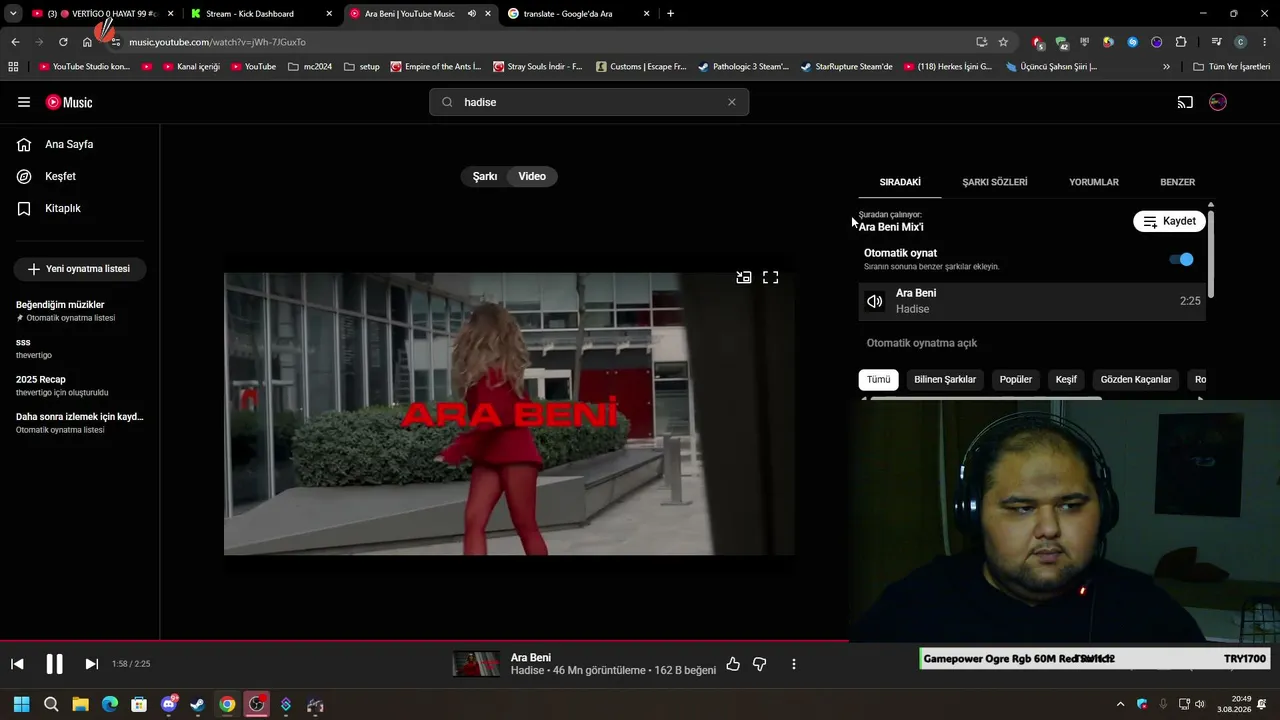Filter queue by Gözden Kaçanlar chip
This screenshot has height=720, width=1280.
coord(1136,380)
